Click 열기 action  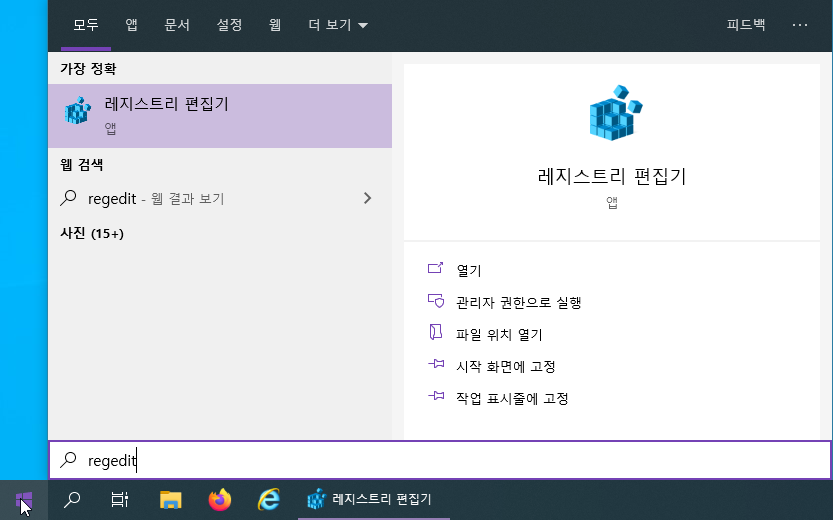(469, 270)
